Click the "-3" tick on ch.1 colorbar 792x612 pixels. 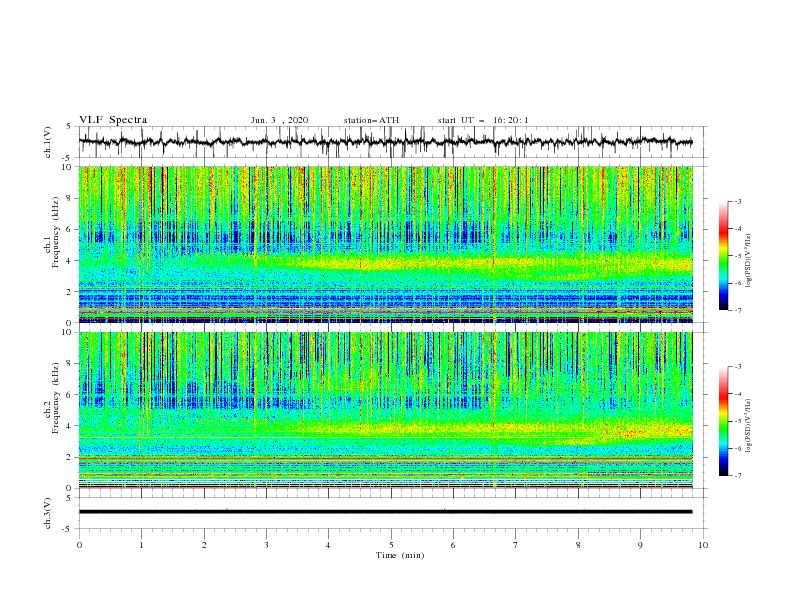737,201
